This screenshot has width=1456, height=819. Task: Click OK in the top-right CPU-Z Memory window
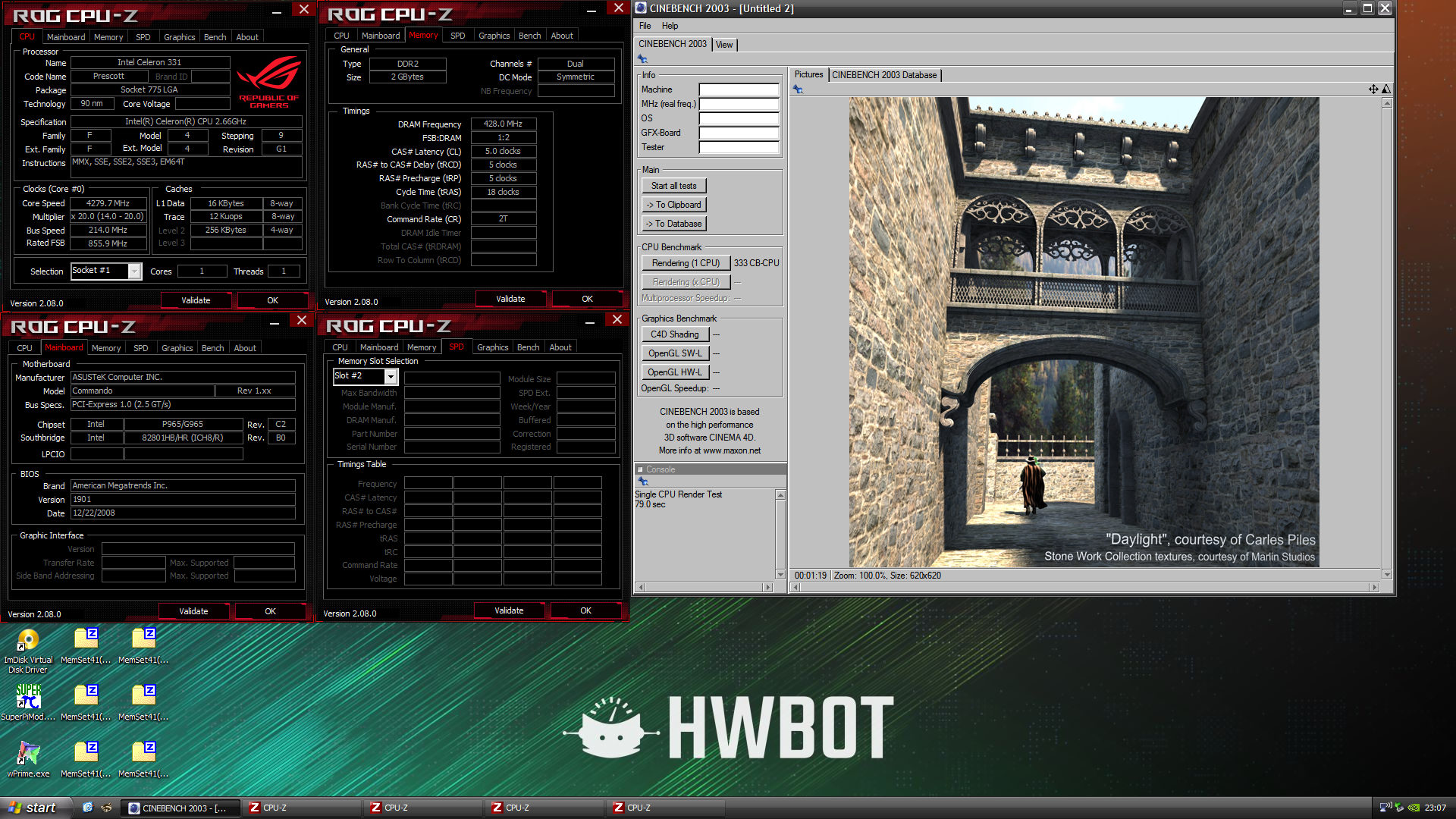point(587,300)
